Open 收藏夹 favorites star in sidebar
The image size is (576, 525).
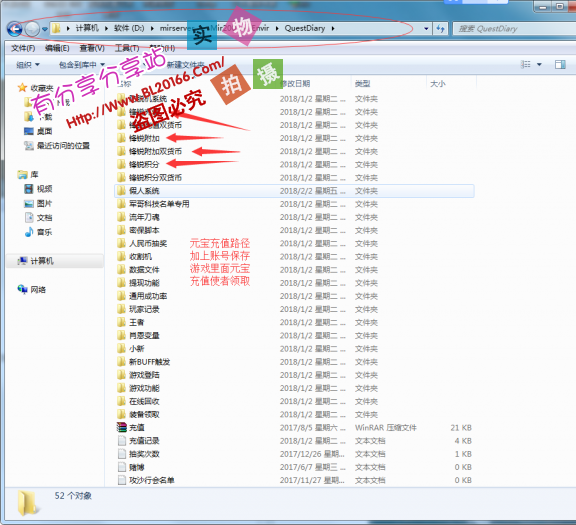click(x=22, y=88)
